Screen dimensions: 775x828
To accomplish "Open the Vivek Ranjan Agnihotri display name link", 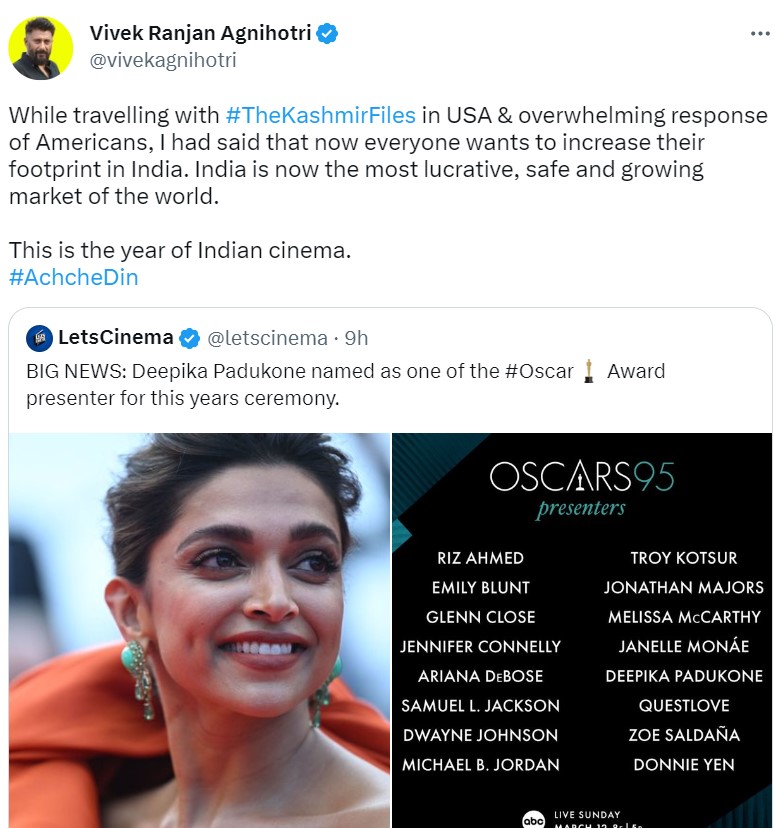I will 201,33.
